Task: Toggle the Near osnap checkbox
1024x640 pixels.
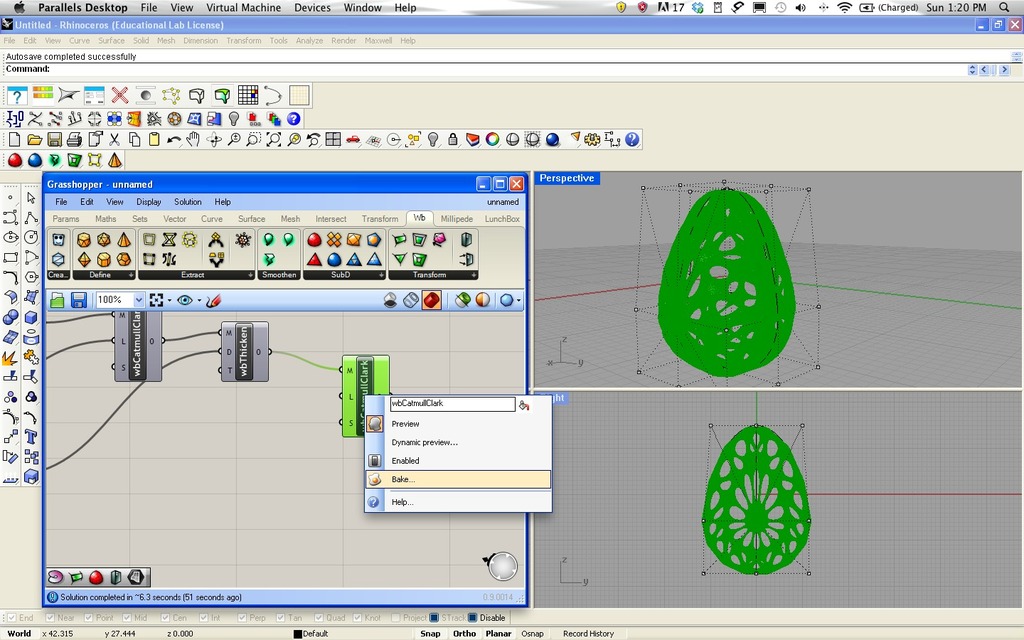Action: (x=51, y=617)
